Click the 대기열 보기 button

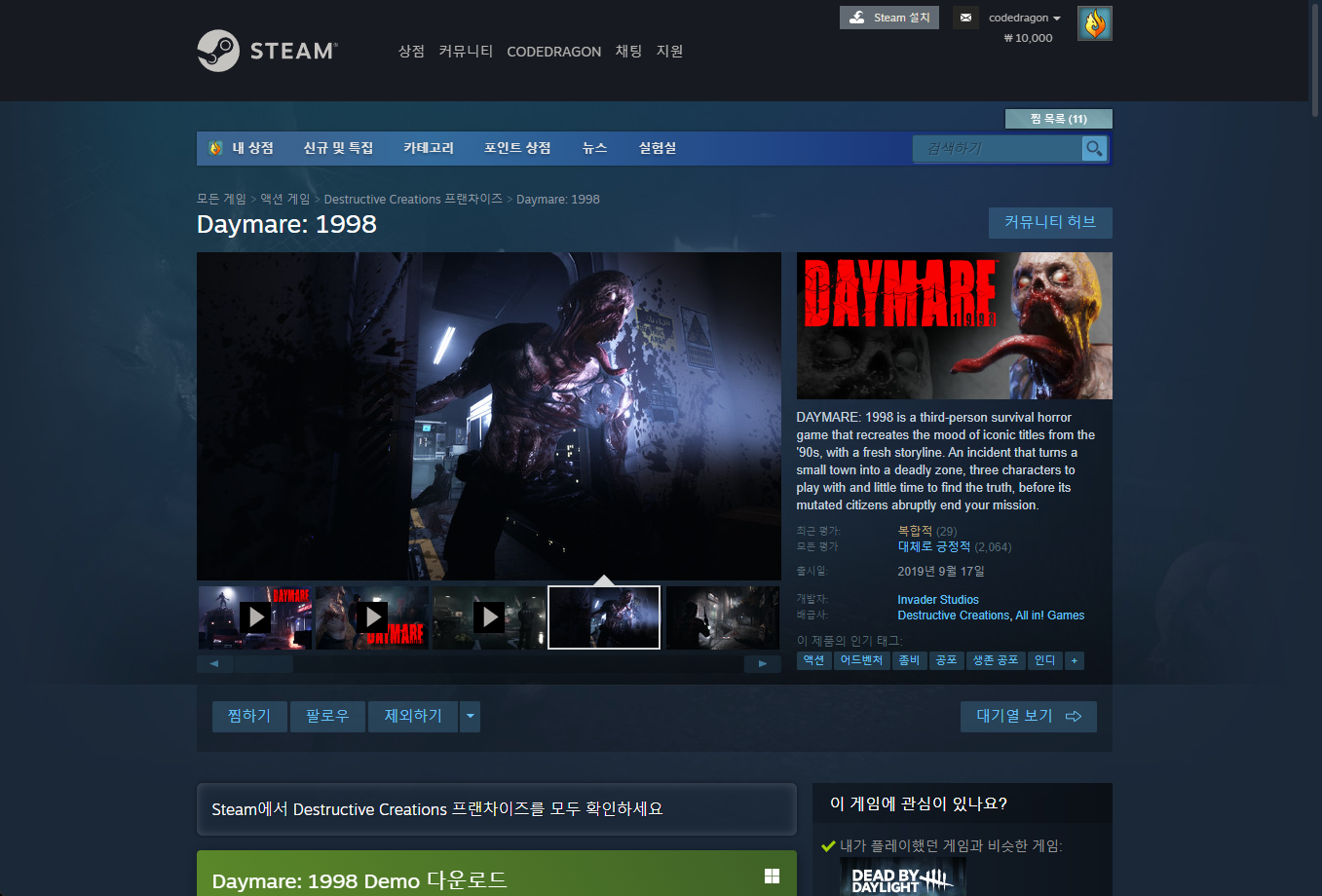1029,716
